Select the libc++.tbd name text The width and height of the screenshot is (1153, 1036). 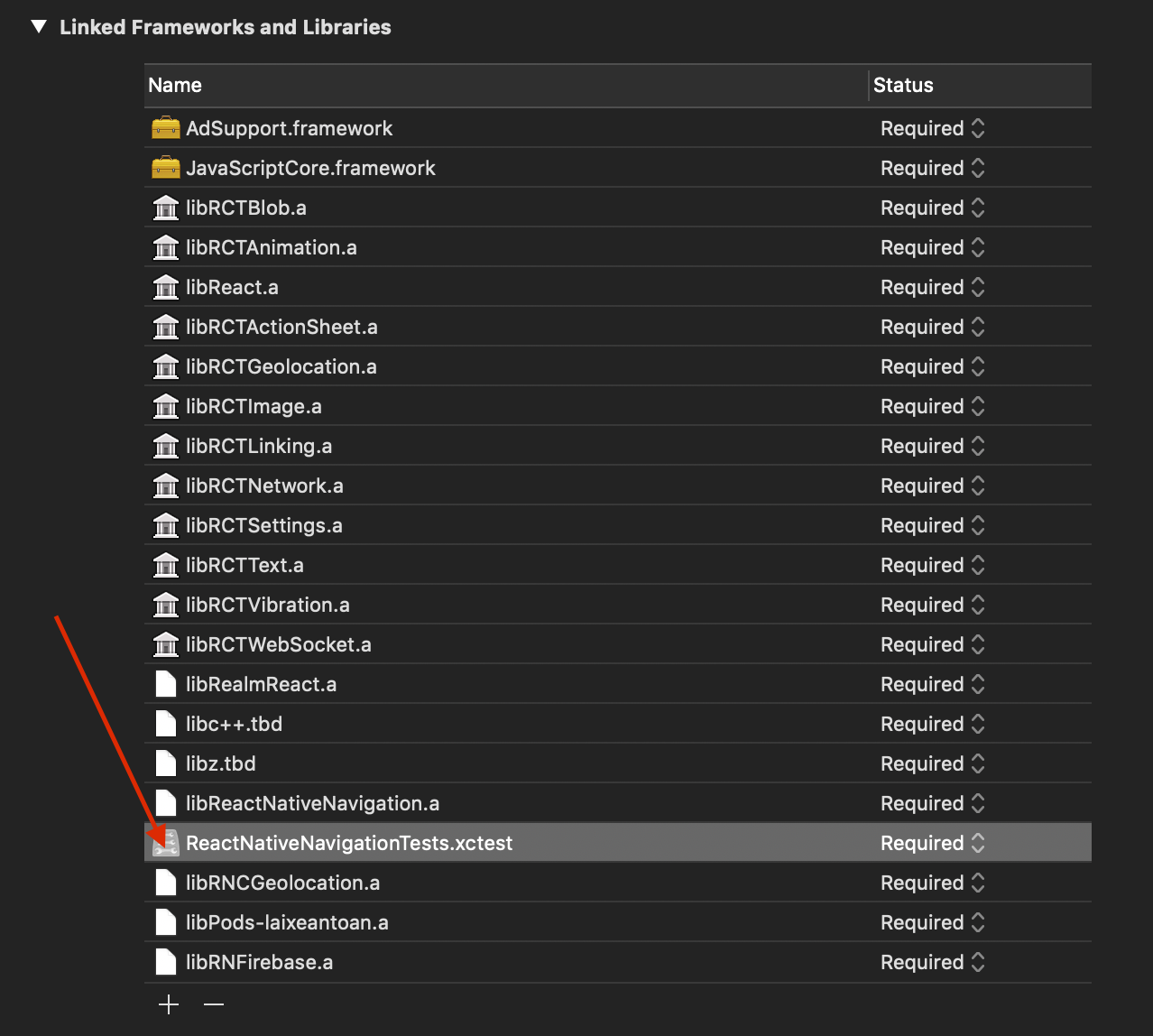(234, 724)
